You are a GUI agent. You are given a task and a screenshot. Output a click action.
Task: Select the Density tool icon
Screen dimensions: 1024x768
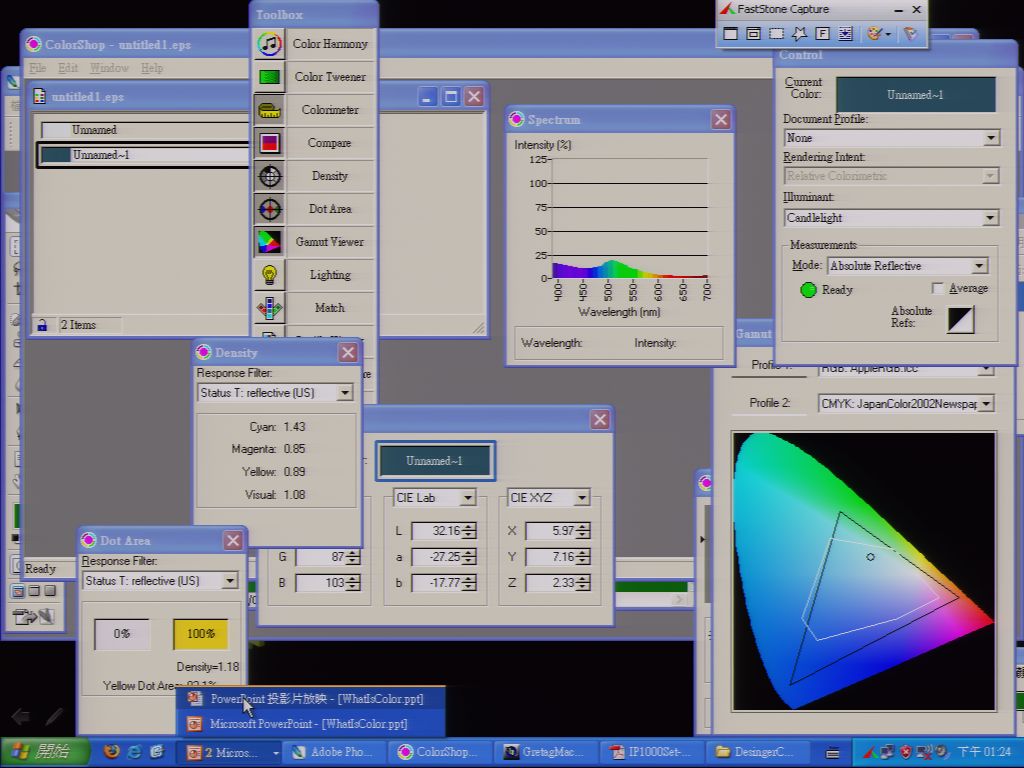click(x=269, y=176)
